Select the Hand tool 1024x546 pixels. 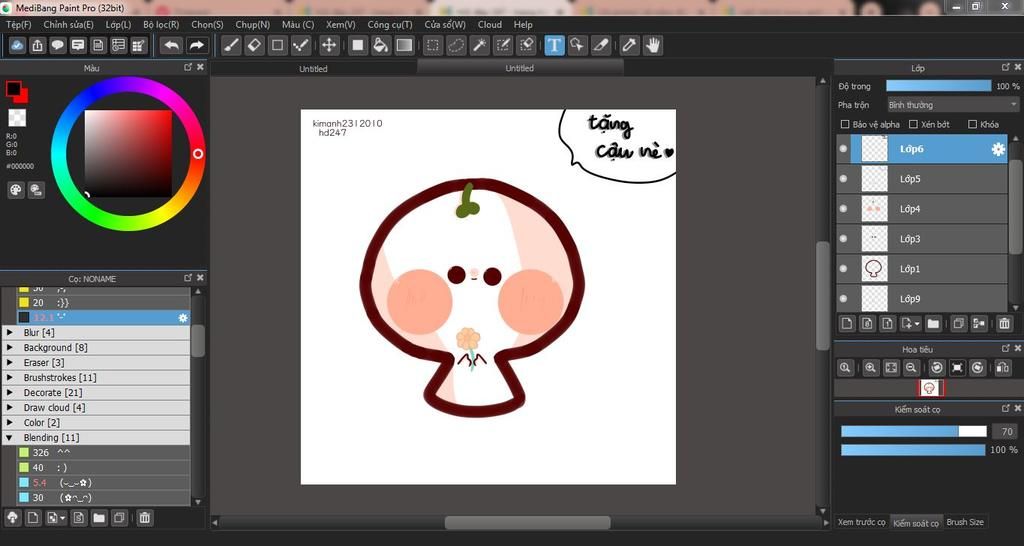pyautogui.click(x=652, y=45)
